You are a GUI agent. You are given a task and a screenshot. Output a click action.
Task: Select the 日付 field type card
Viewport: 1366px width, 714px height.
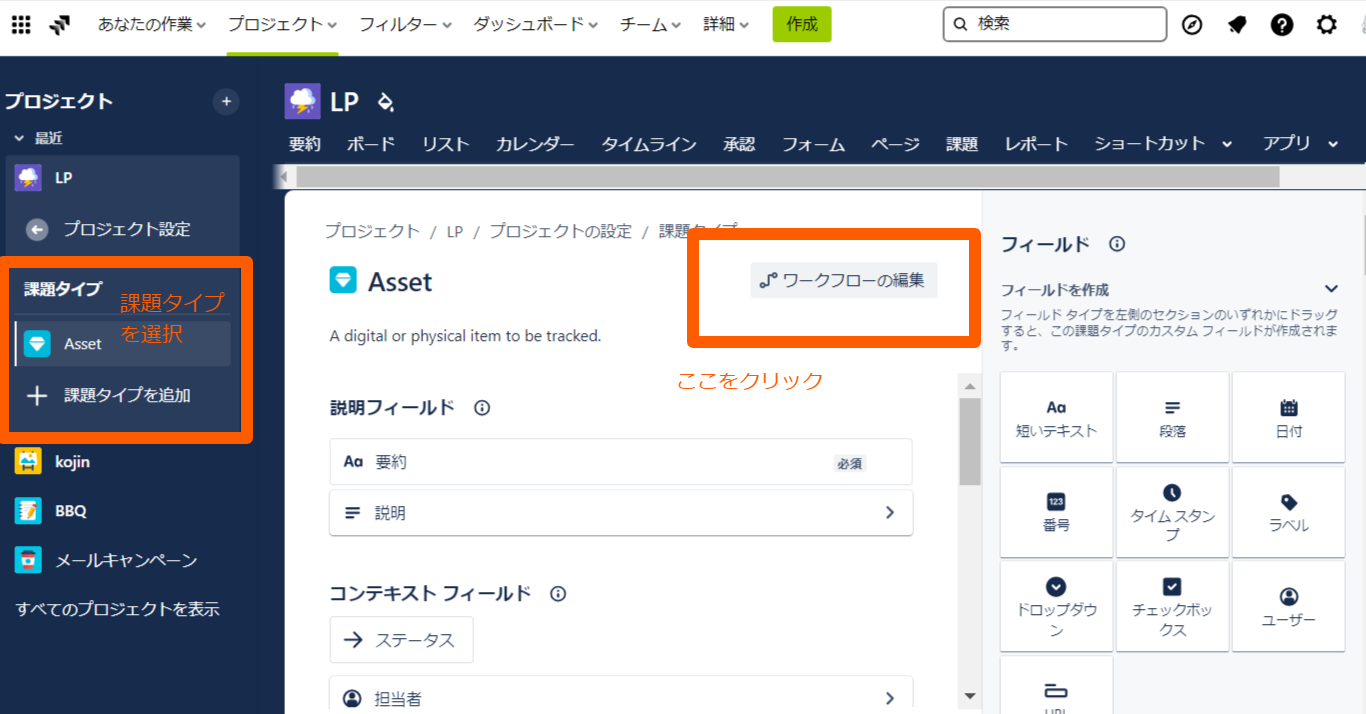pyautogui.click(x=1288, y=418)
